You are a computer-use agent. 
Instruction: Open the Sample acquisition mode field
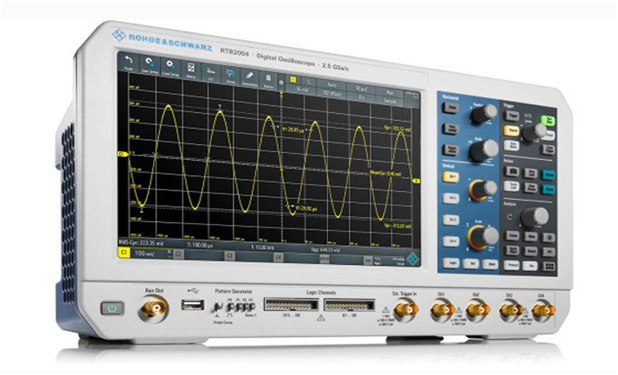pos(389,101)
